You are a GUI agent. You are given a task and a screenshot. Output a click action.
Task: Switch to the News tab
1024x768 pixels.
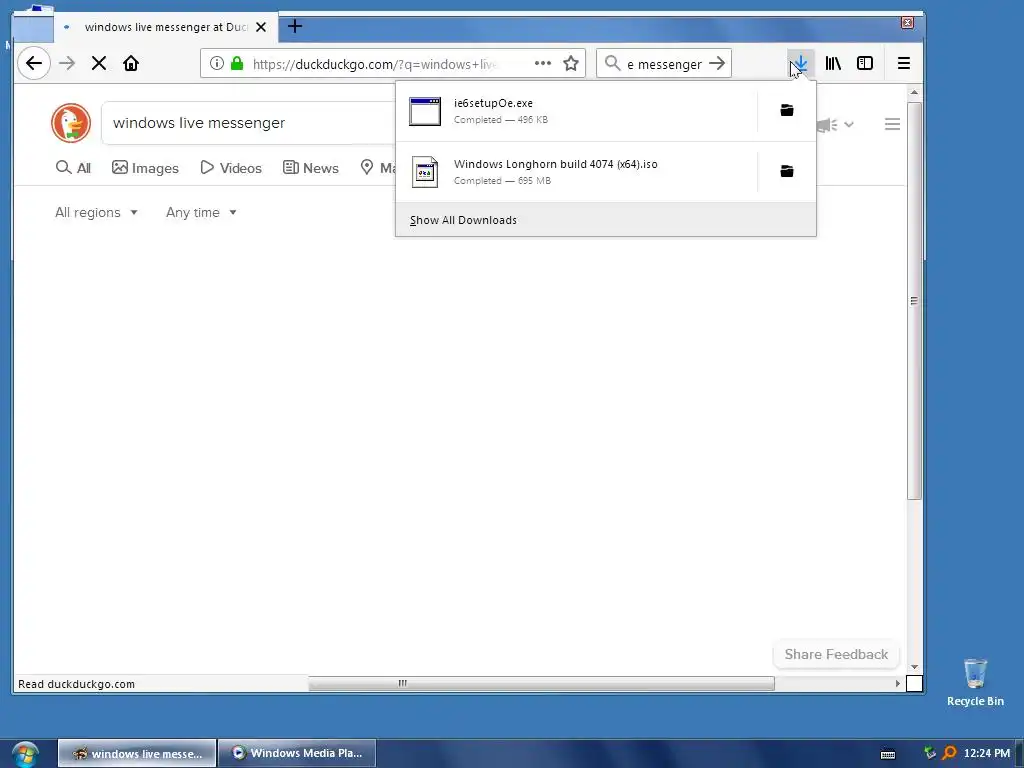(x=311, y=168)
